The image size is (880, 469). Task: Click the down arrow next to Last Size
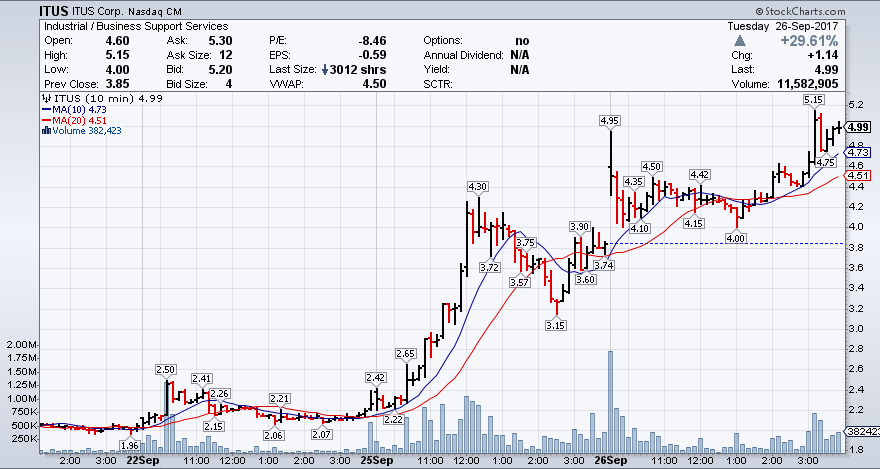coord(325,70)
